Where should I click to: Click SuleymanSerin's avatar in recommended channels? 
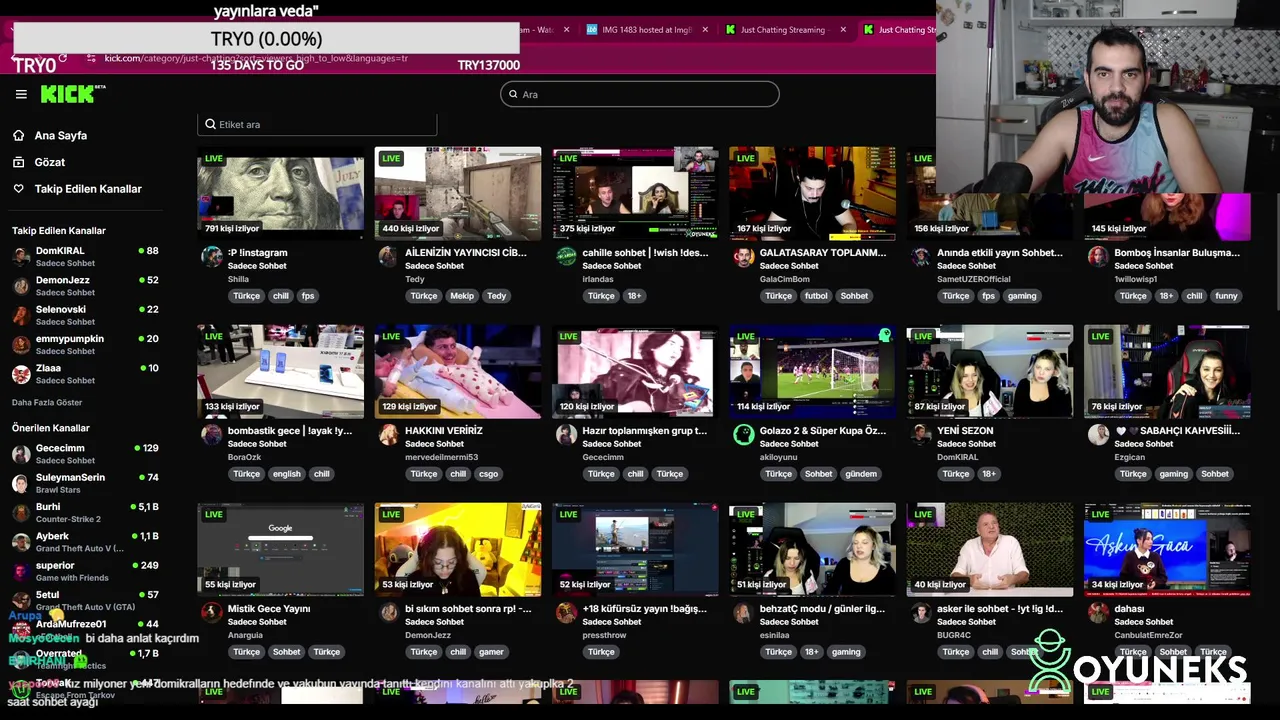tap(21, 483)
